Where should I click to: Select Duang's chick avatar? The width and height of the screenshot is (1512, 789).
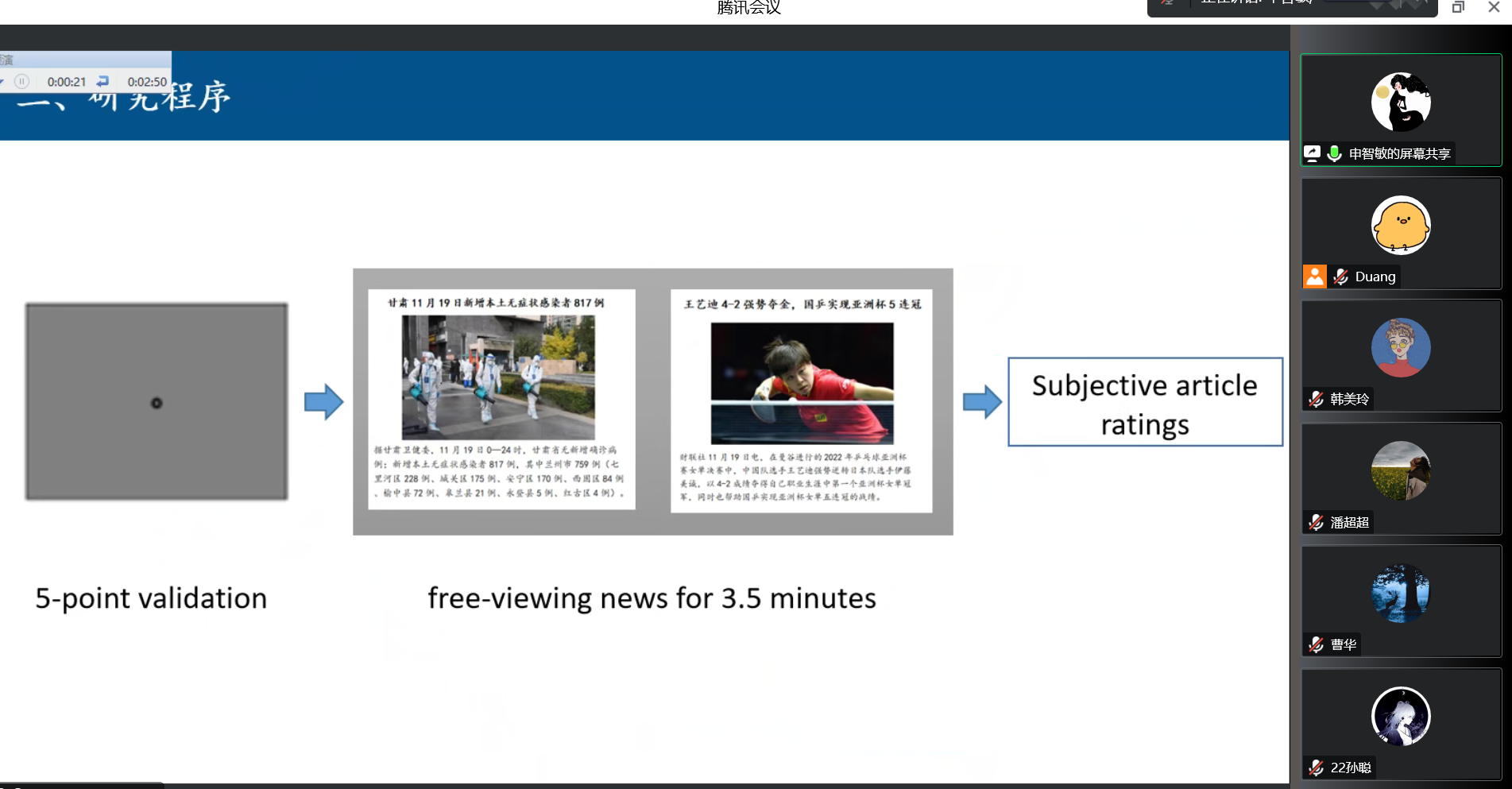pyautogui.click(x=1401, y=226)
